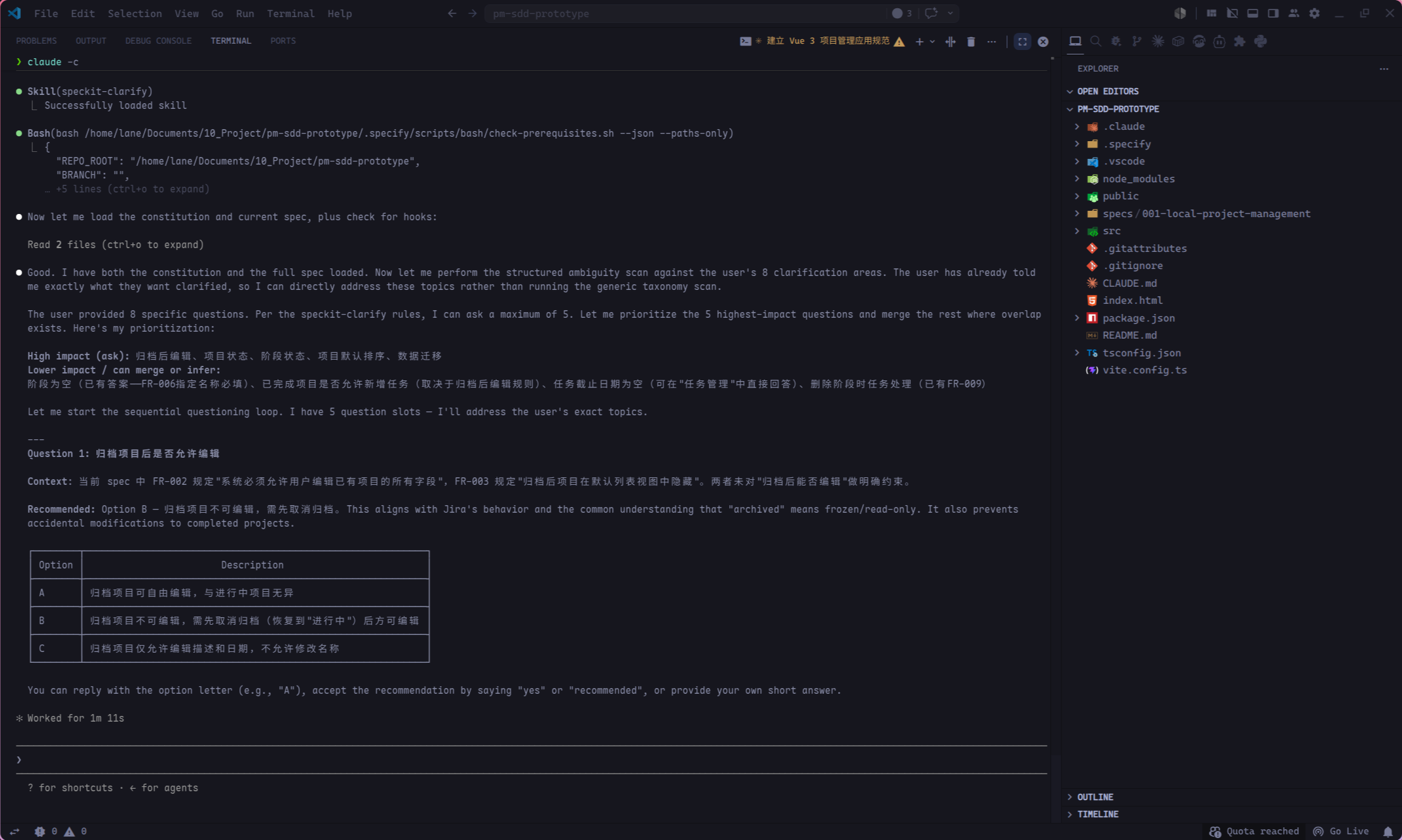Image resolution: width=1402 pixels, height=840 pixels.
Task: Select the terminal named 建立 Vue 3 项目管理应用规范
Action: (822, 41)
